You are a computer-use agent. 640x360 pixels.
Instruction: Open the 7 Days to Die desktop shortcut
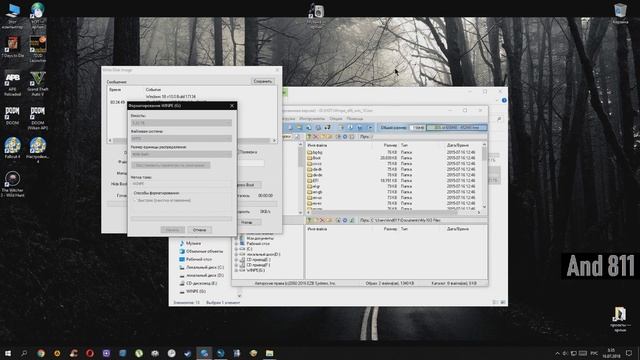[12, 47]
